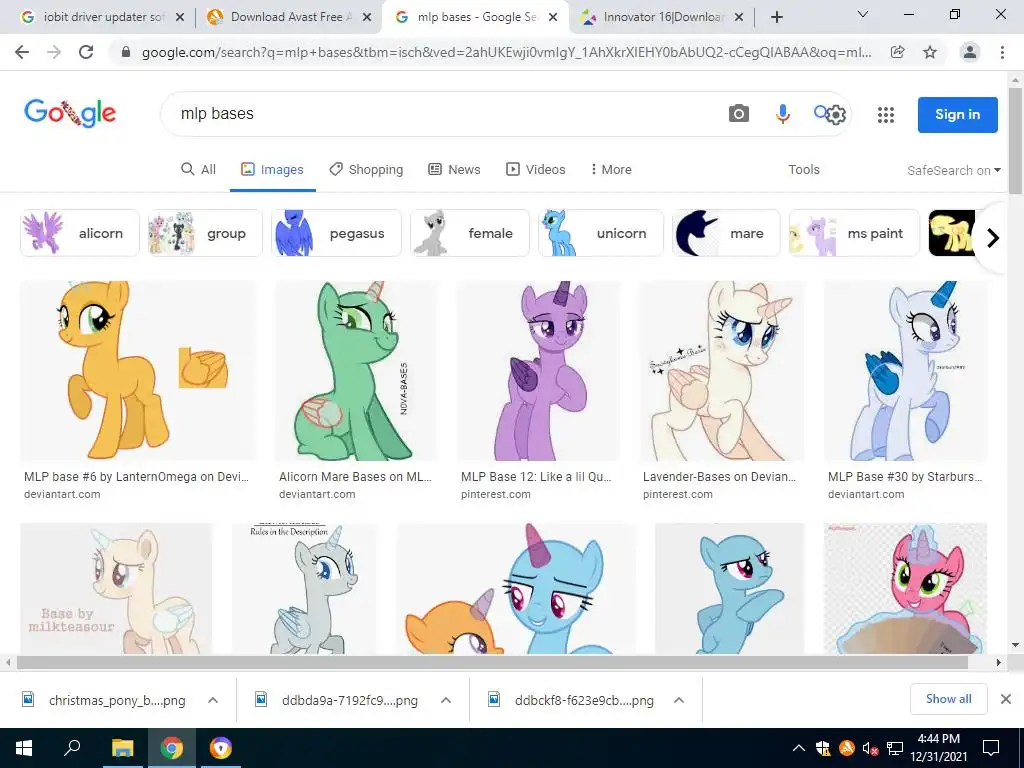
Task: Open the cream Lavender-Bases image
Action: pyautogui.click(x=722, y=371)
